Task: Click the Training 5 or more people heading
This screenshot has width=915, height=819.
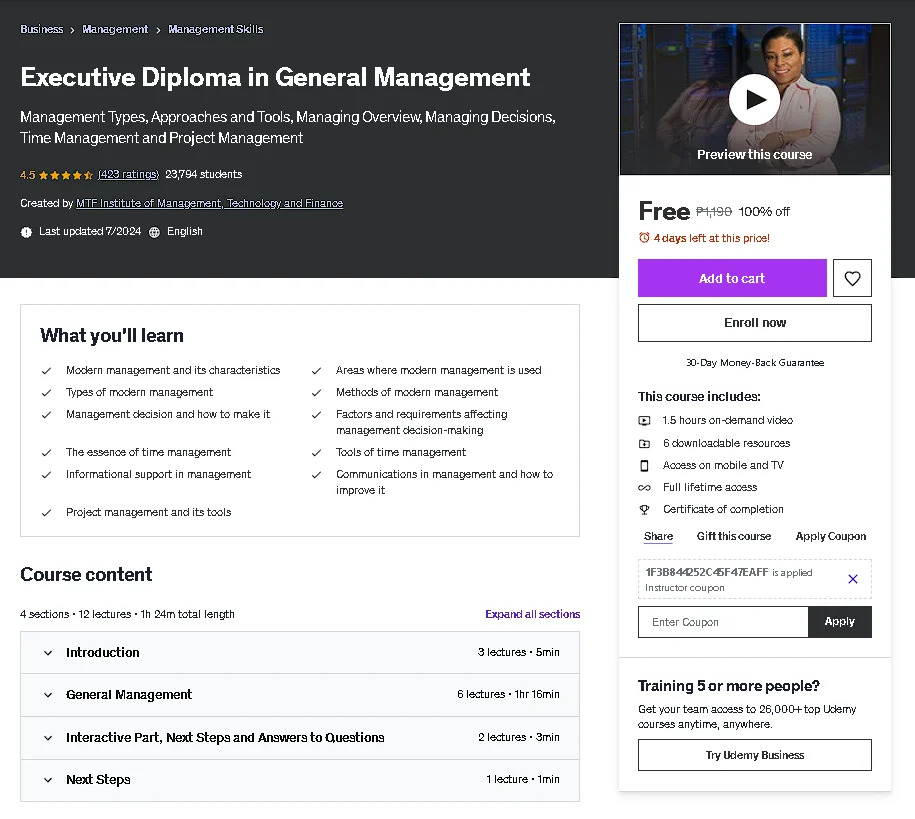Action: click(x=728, y=686)
